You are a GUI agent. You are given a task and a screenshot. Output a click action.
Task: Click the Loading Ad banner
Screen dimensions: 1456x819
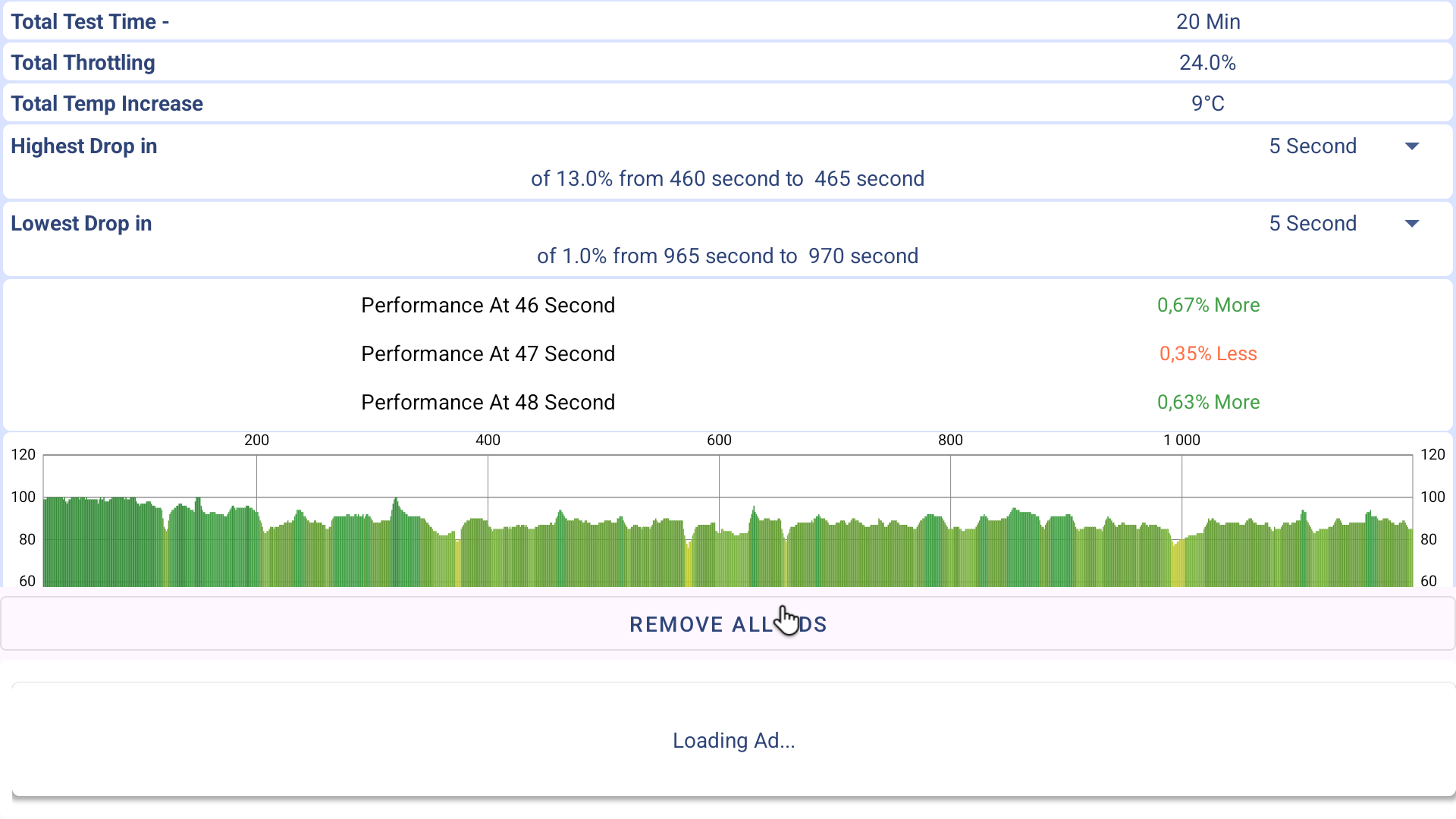pyautogui.click(x=733, y=740)
